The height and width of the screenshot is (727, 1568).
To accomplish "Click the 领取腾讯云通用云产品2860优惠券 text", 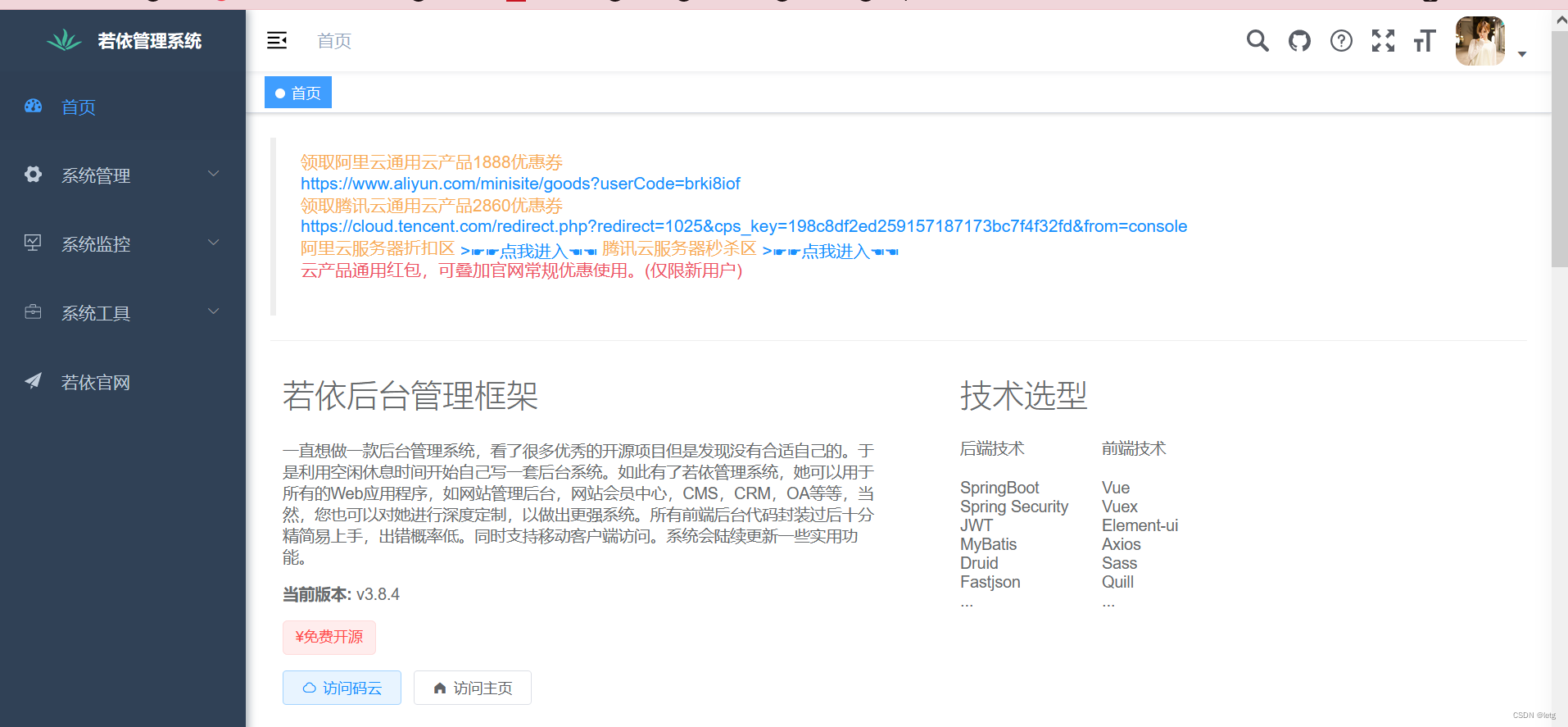I will (x=432, y=205).
